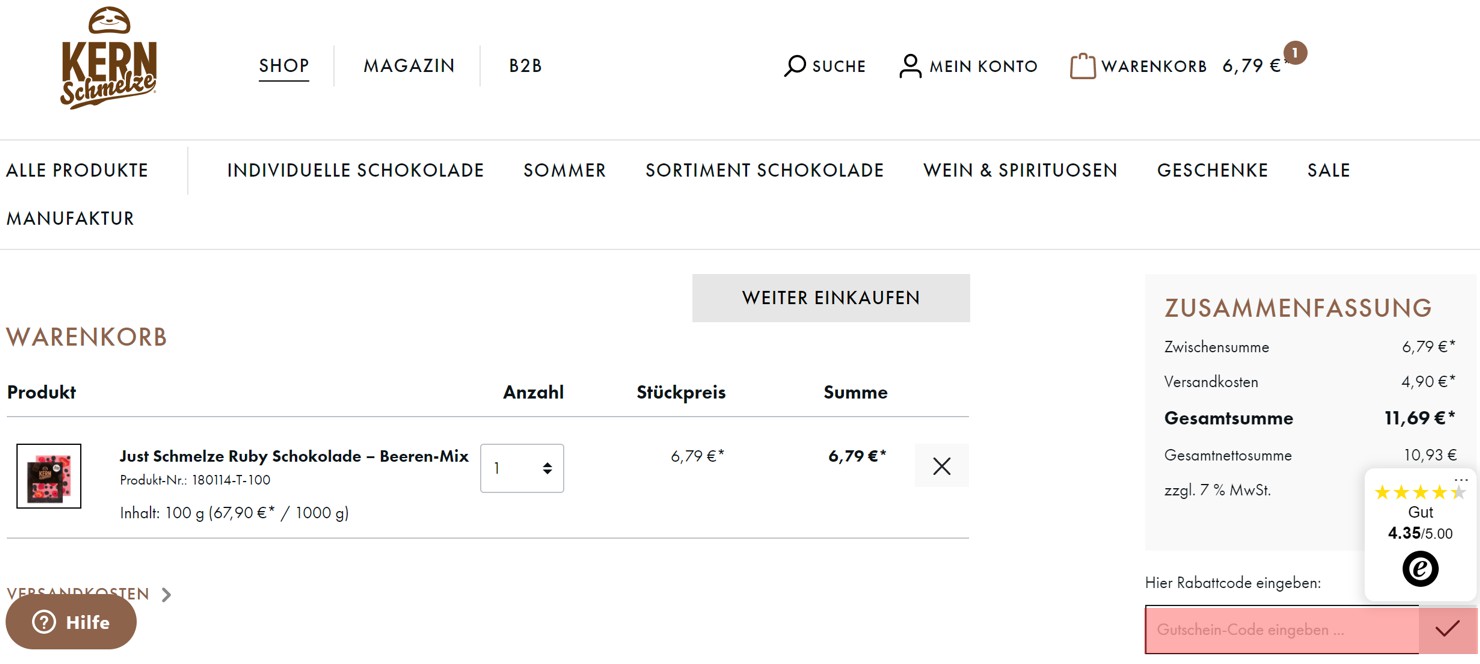The height and width of the screenshot is (664, 1480).
Task: Open WEIN & SPIRITUOSEN category
Action: [1020, 170]
